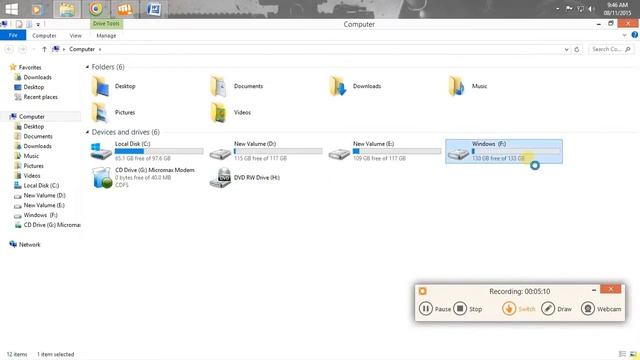Turn on Webcam in recorder

[588, 309]
